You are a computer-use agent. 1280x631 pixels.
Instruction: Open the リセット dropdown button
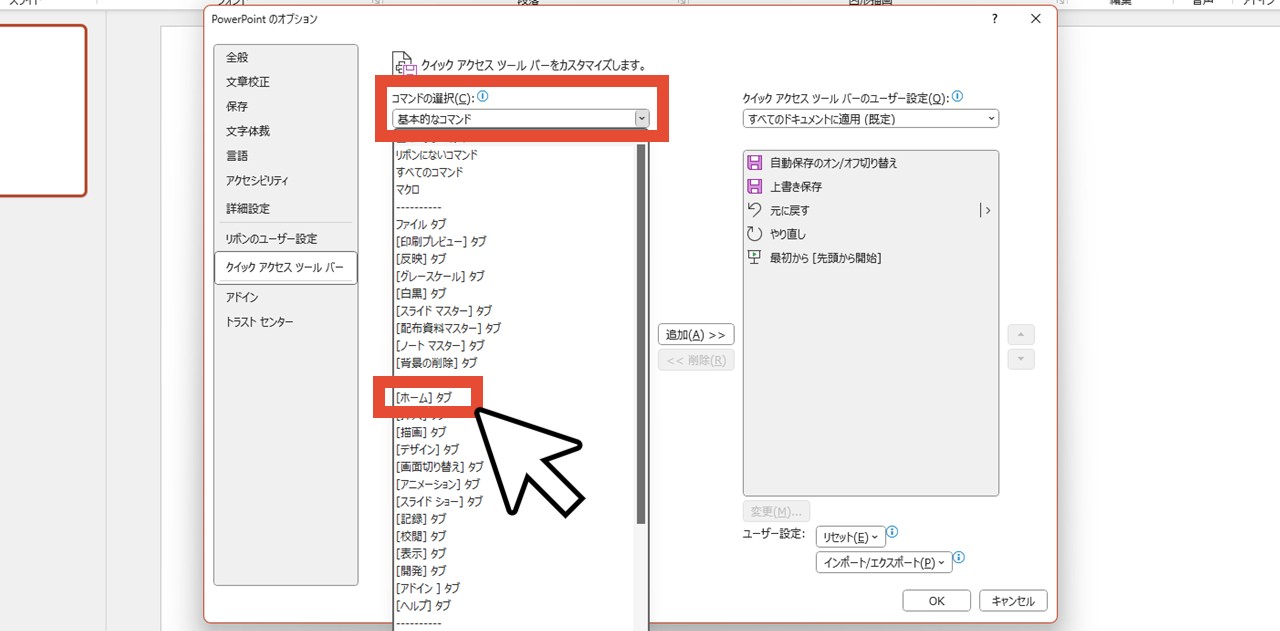850,537
